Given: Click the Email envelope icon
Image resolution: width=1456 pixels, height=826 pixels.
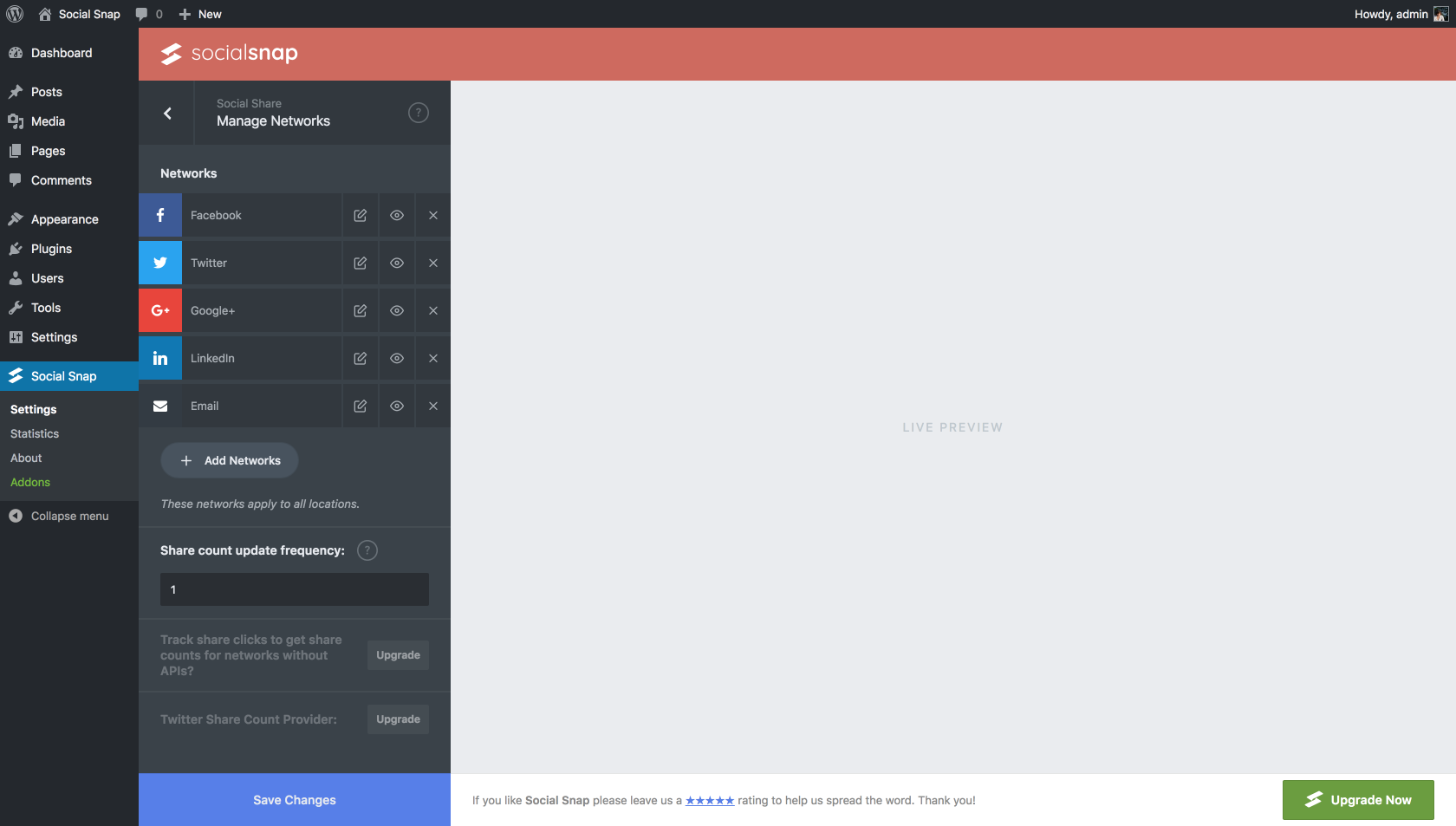Looking at the screenshot, I should (160, 406).
